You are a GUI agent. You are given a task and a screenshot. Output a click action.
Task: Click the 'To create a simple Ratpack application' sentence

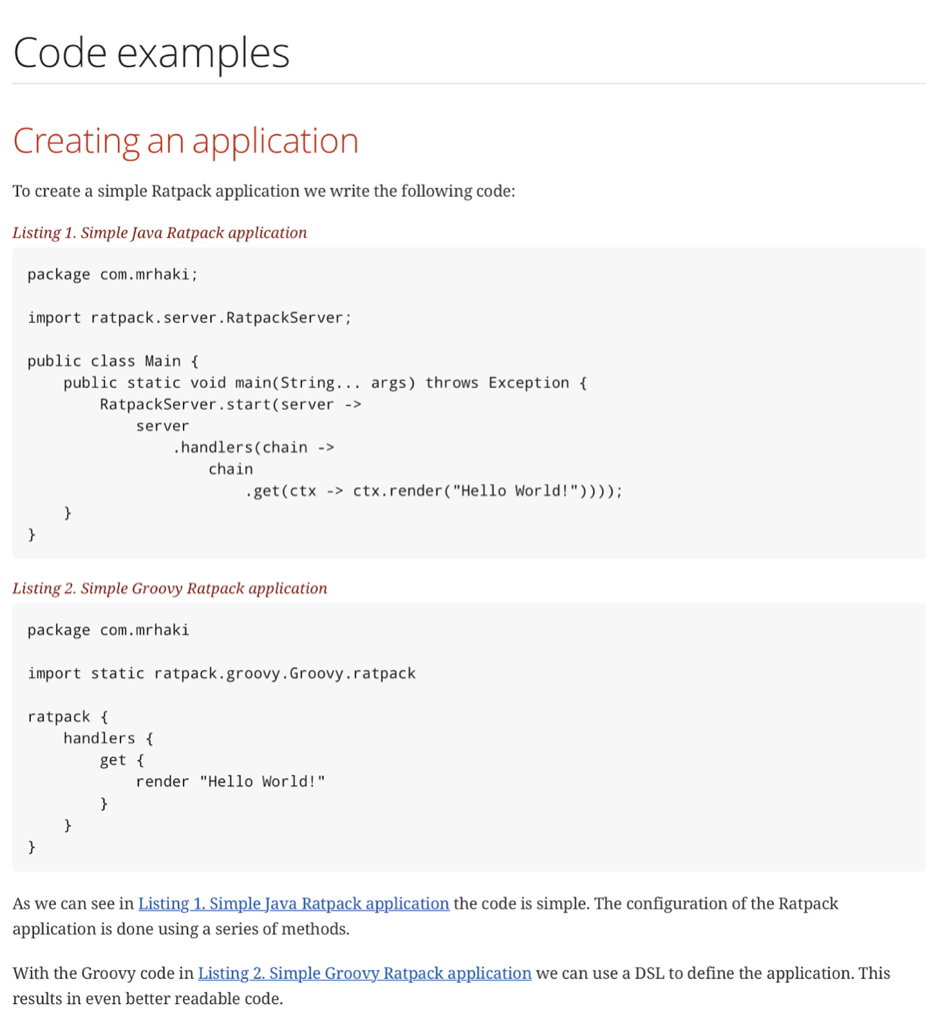coord(263,191)
